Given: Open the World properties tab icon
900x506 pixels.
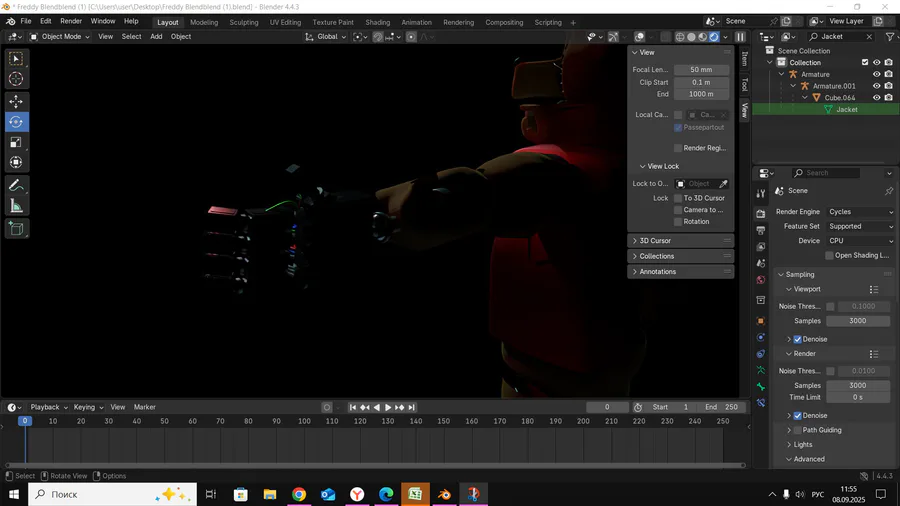Looking at the screenshot, I should coord(761,280).
